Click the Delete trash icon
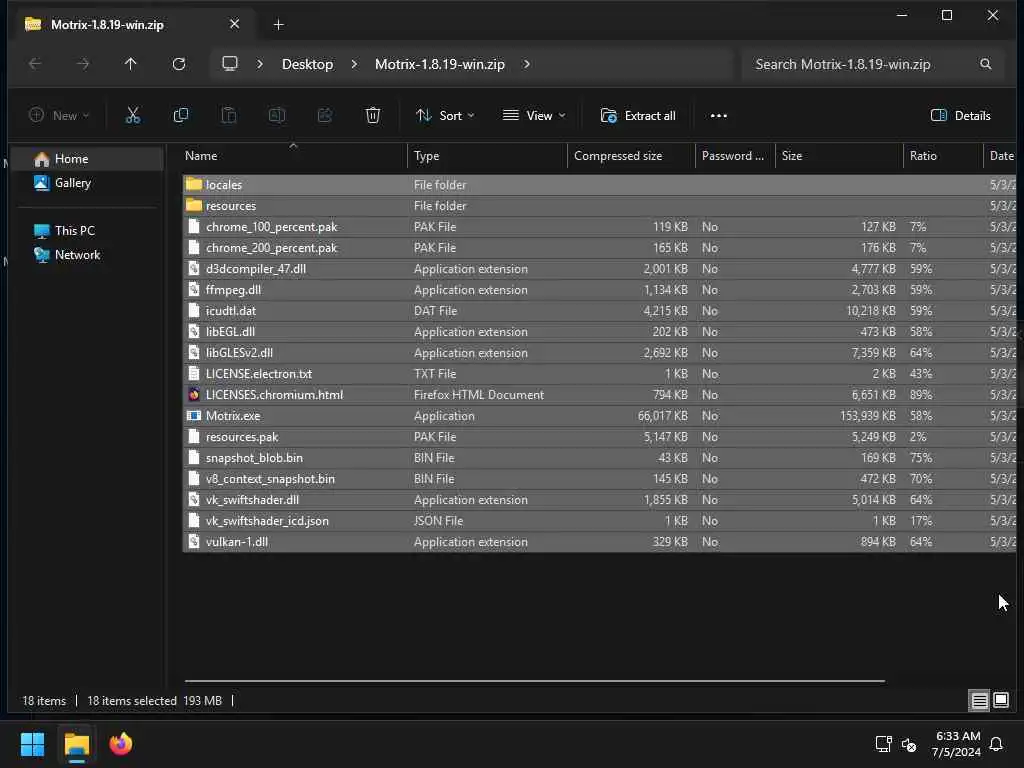 click(x=373, y=116)
